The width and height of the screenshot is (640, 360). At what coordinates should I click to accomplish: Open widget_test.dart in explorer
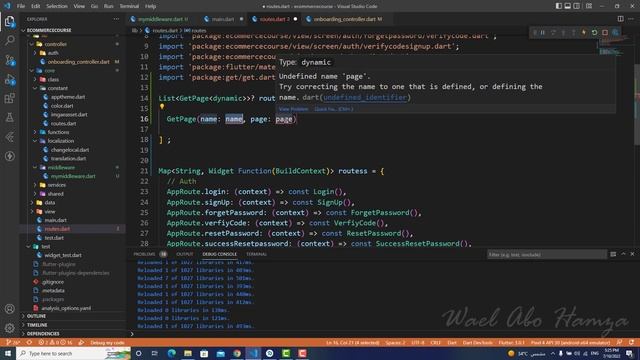[x=63, y=255]
